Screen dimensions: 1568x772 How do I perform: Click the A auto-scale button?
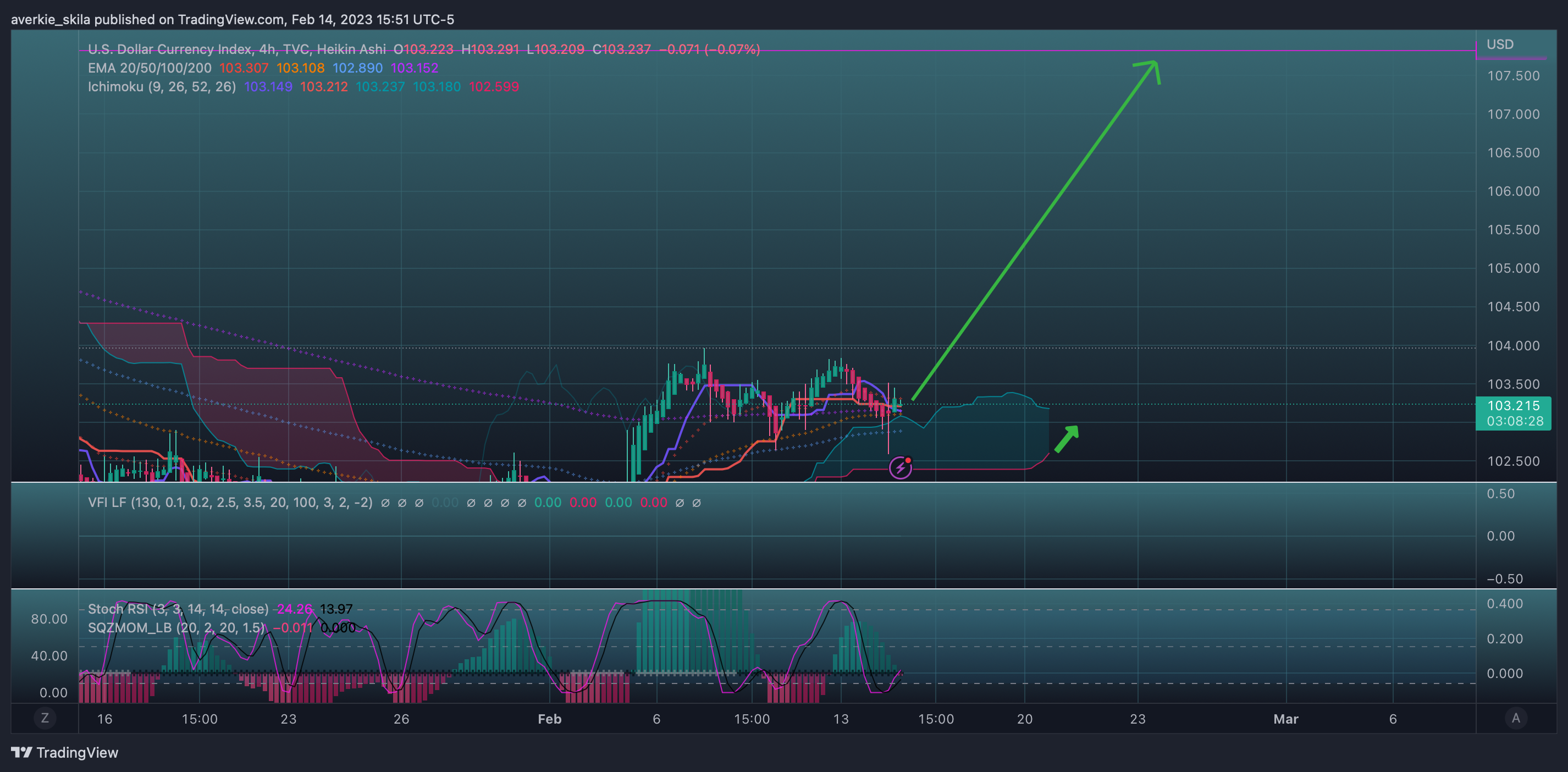(x=1516, y=718)
